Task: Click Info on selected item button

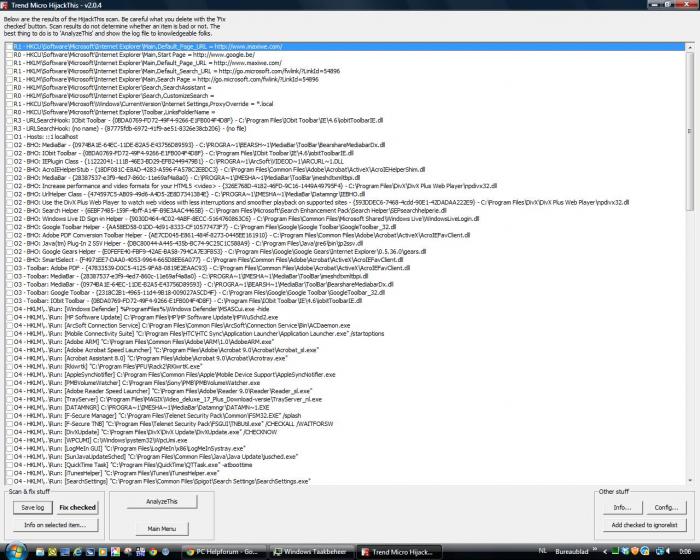Action: tap(55, 525)
